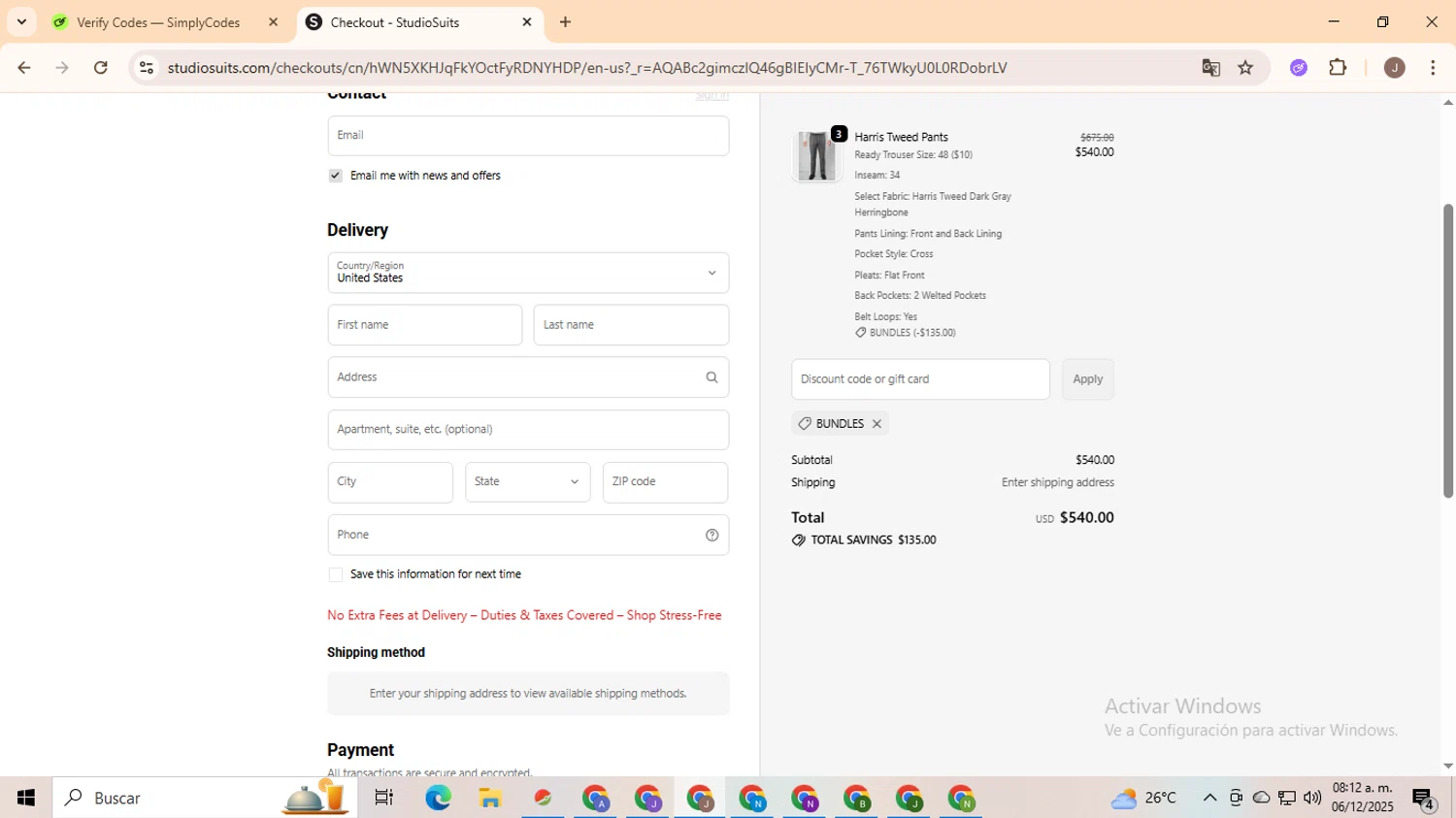
Task: Click the Harris Tweed Pants thumbnail
Action: (x=816, y=155)
